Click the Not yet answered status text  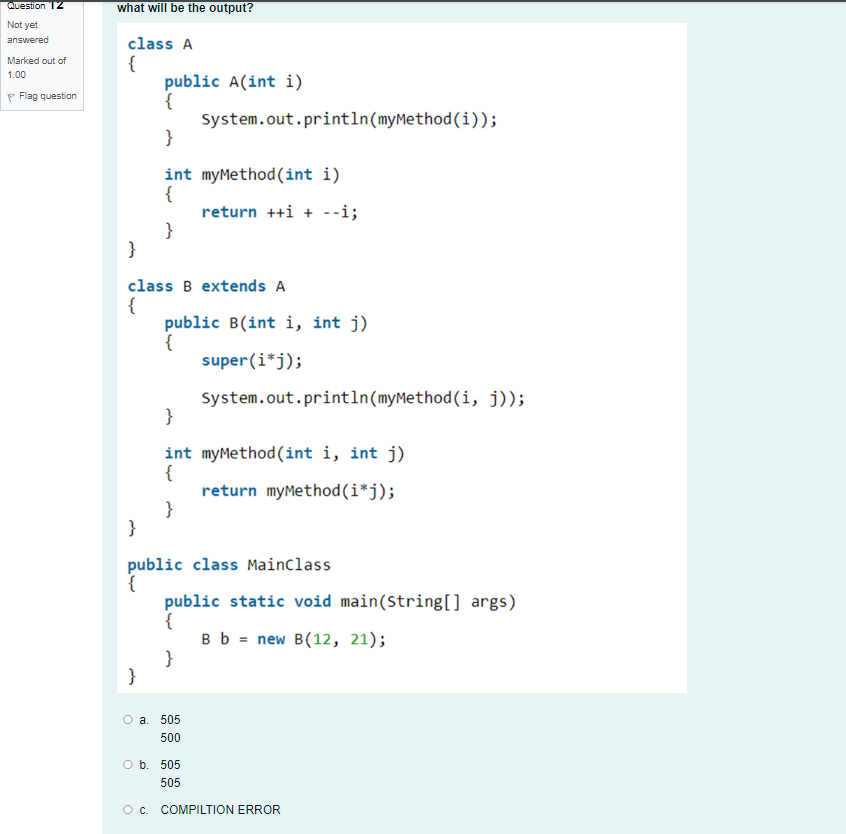pyautogui.click(x=26, y=31)
